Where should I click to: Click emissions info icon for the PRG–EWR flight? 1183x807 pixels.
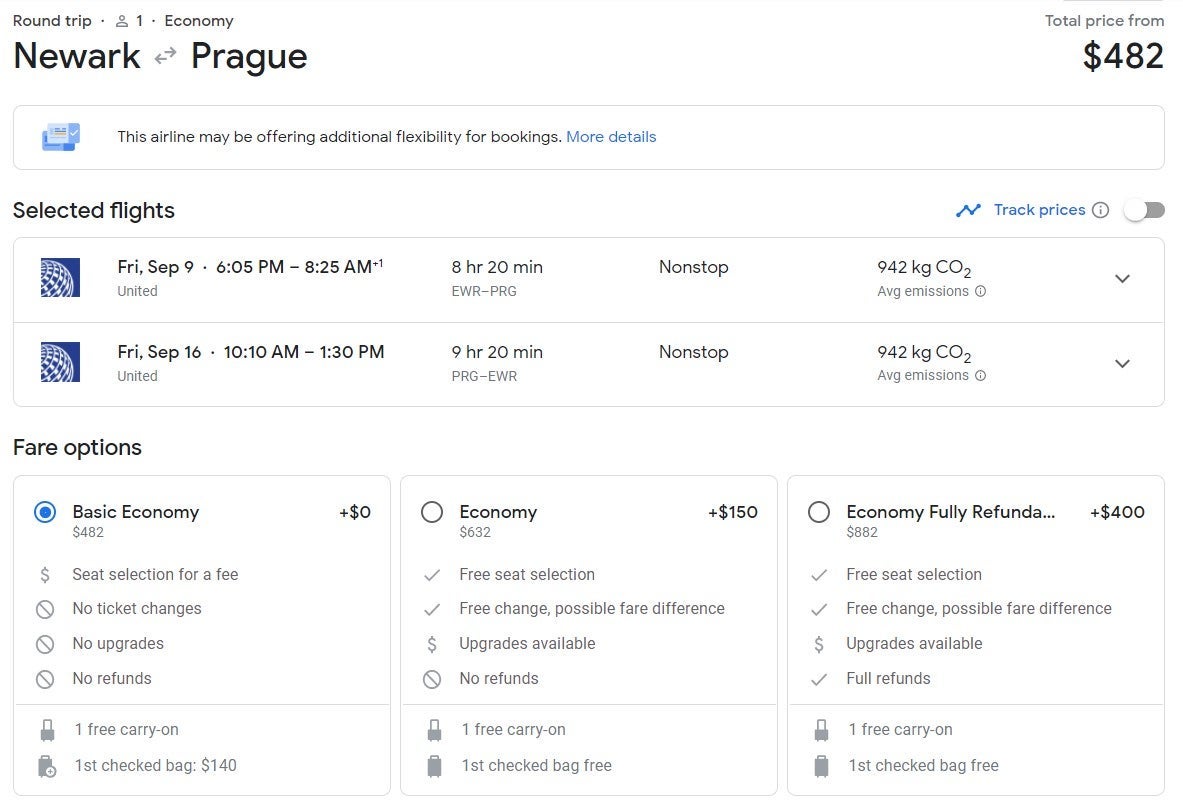pos(980,376)
